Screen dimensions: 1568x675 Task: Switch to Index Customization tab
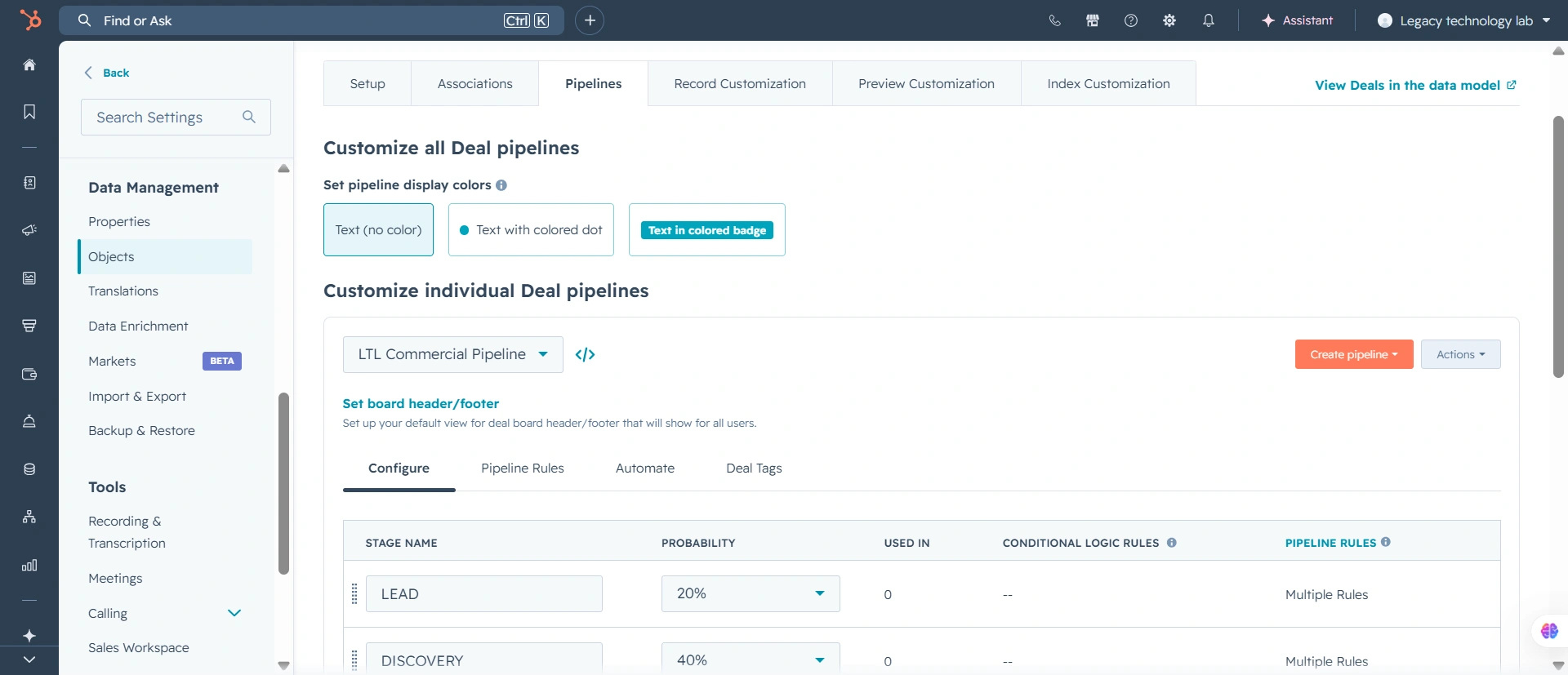[x=1108, y=83]
